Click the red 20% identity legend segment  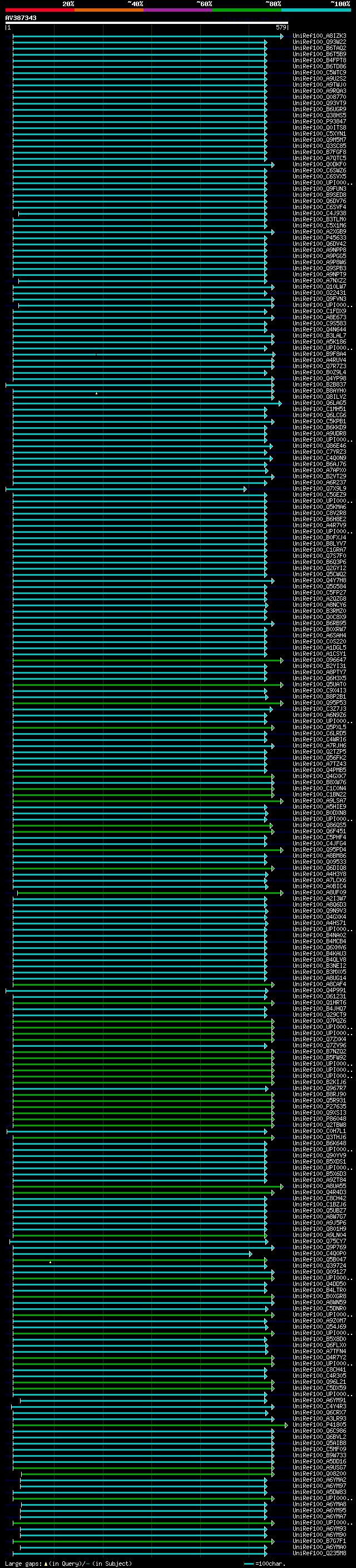(x=39, y=11)
